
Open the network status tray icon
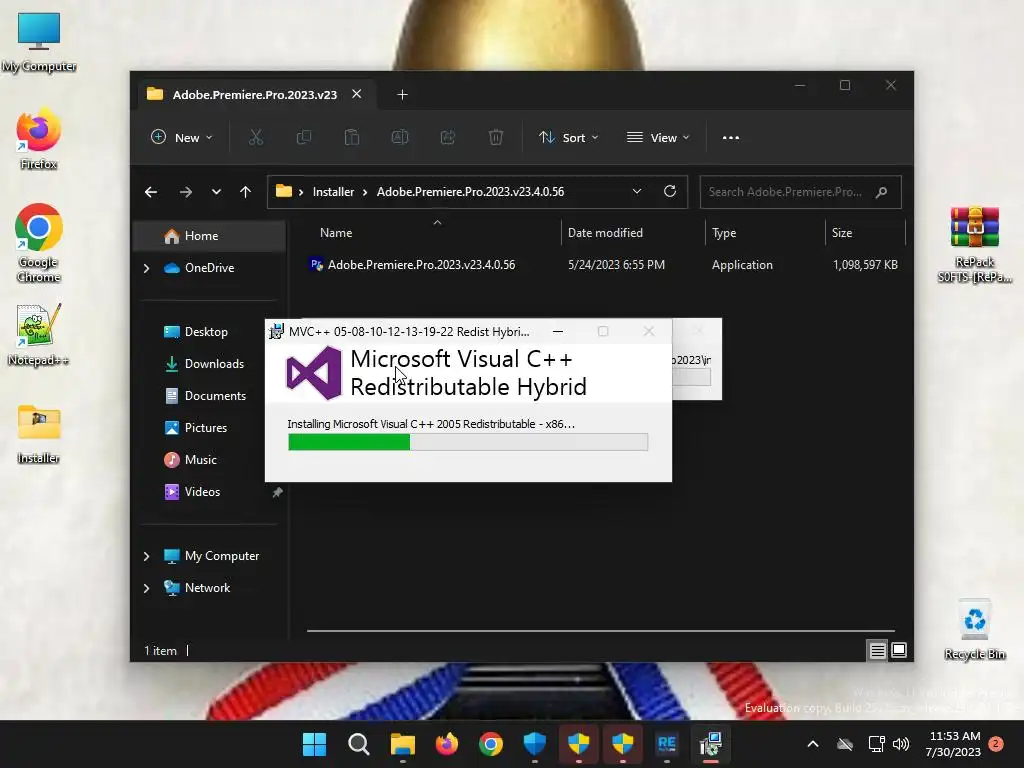tap(876, 744)
